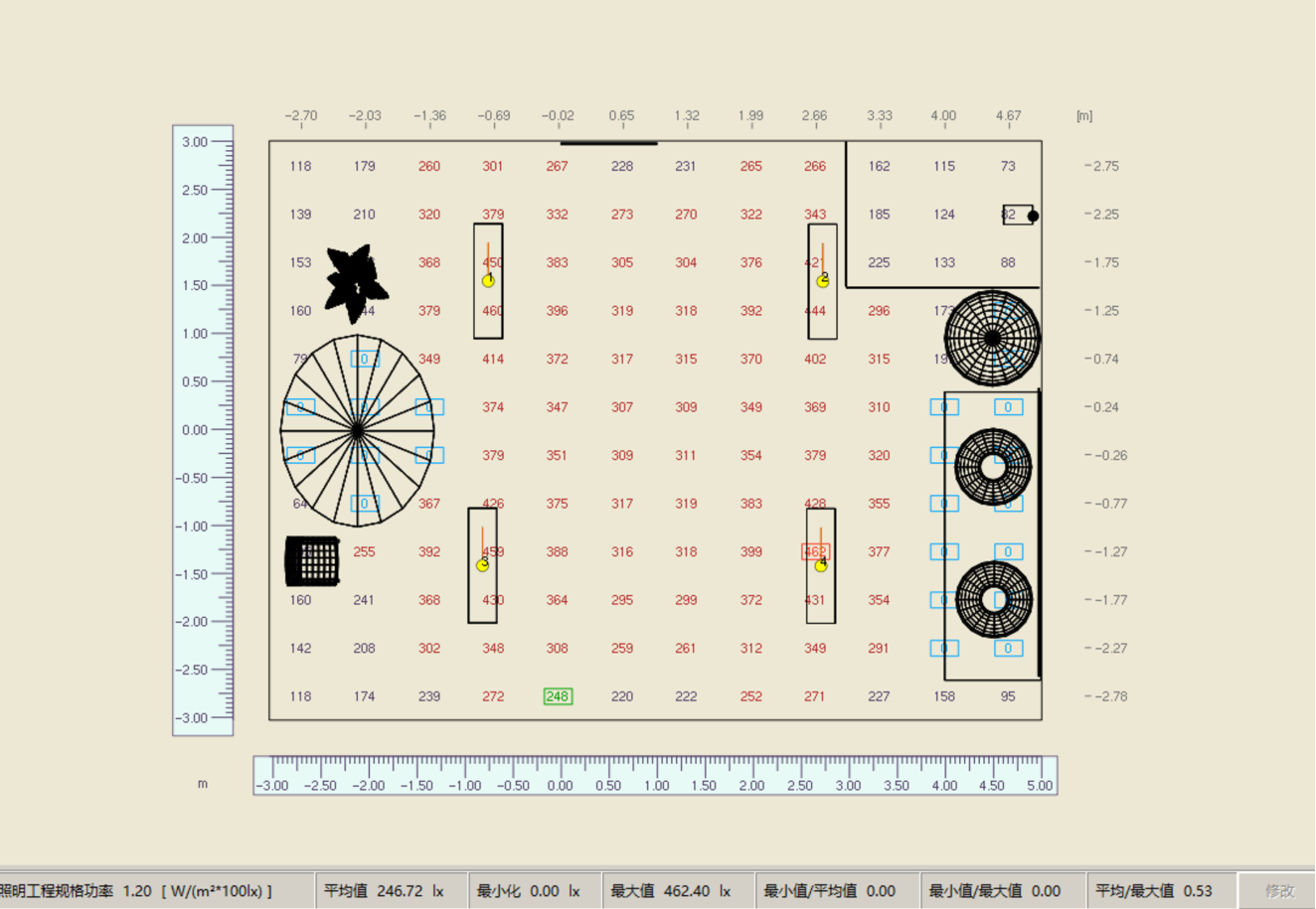Pick the yellow marker of luminaire 4

click(x=821, y=565)
